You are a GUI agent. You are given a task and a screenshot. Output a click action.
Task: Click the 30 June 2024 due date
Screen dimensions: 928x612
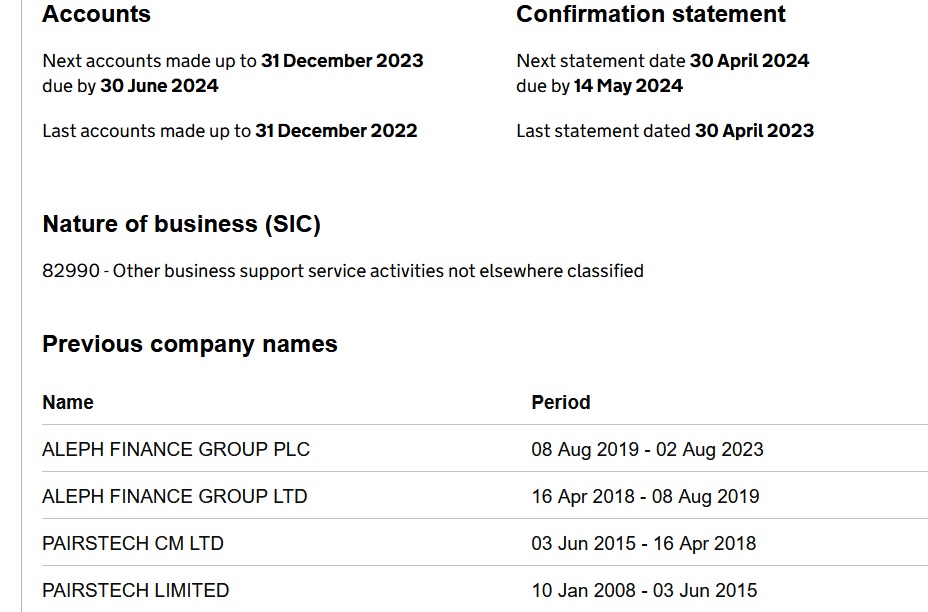[159, 86]
